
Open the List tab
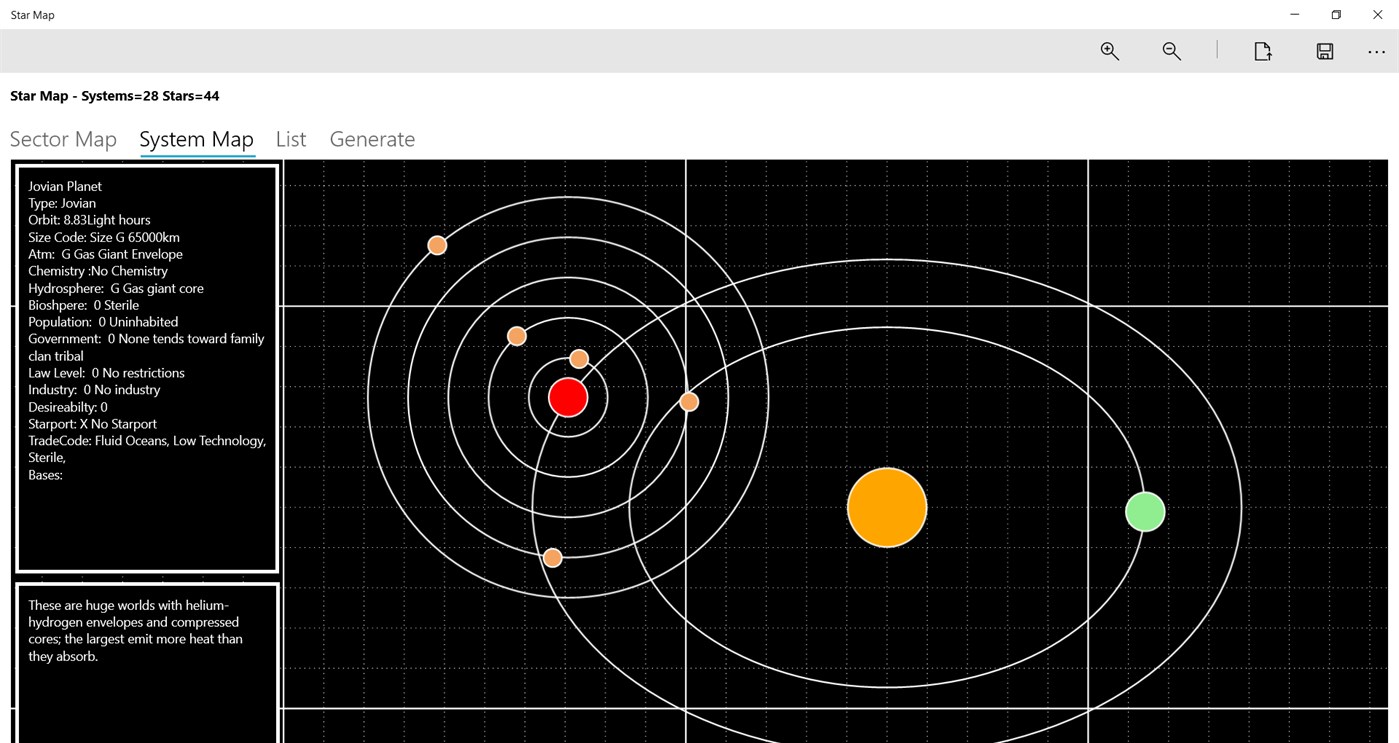pyautogui.click(x=290, y=139)
